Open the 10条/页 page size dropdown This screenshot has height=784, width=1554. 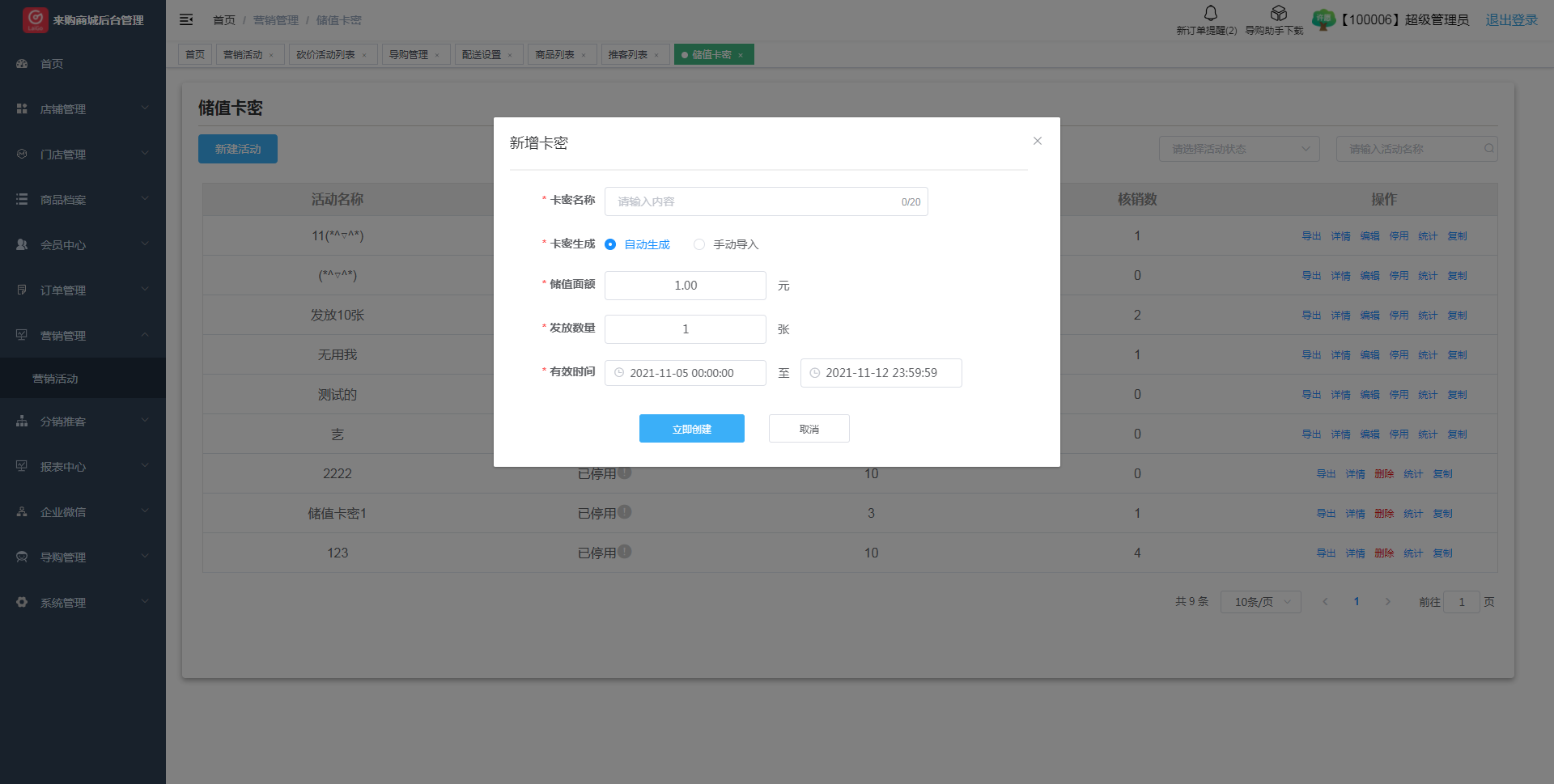(x=1260, y=602)
